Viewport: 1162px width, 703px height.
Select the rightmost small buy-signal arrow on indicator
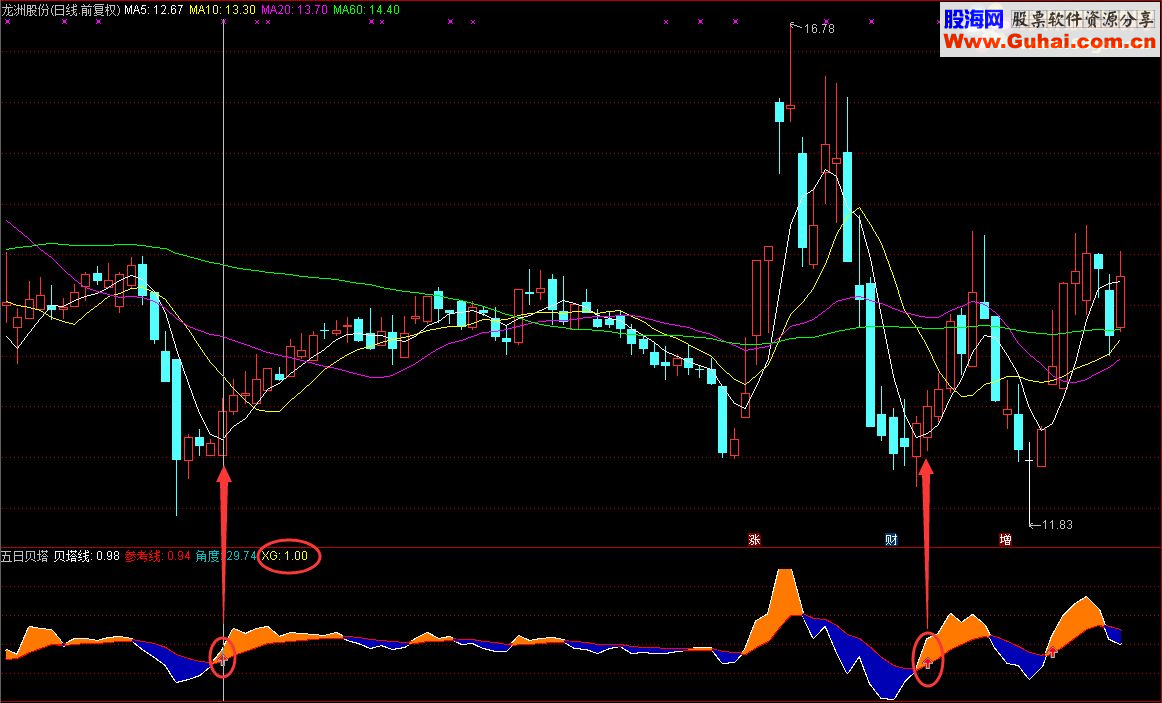pos(1052,653)
